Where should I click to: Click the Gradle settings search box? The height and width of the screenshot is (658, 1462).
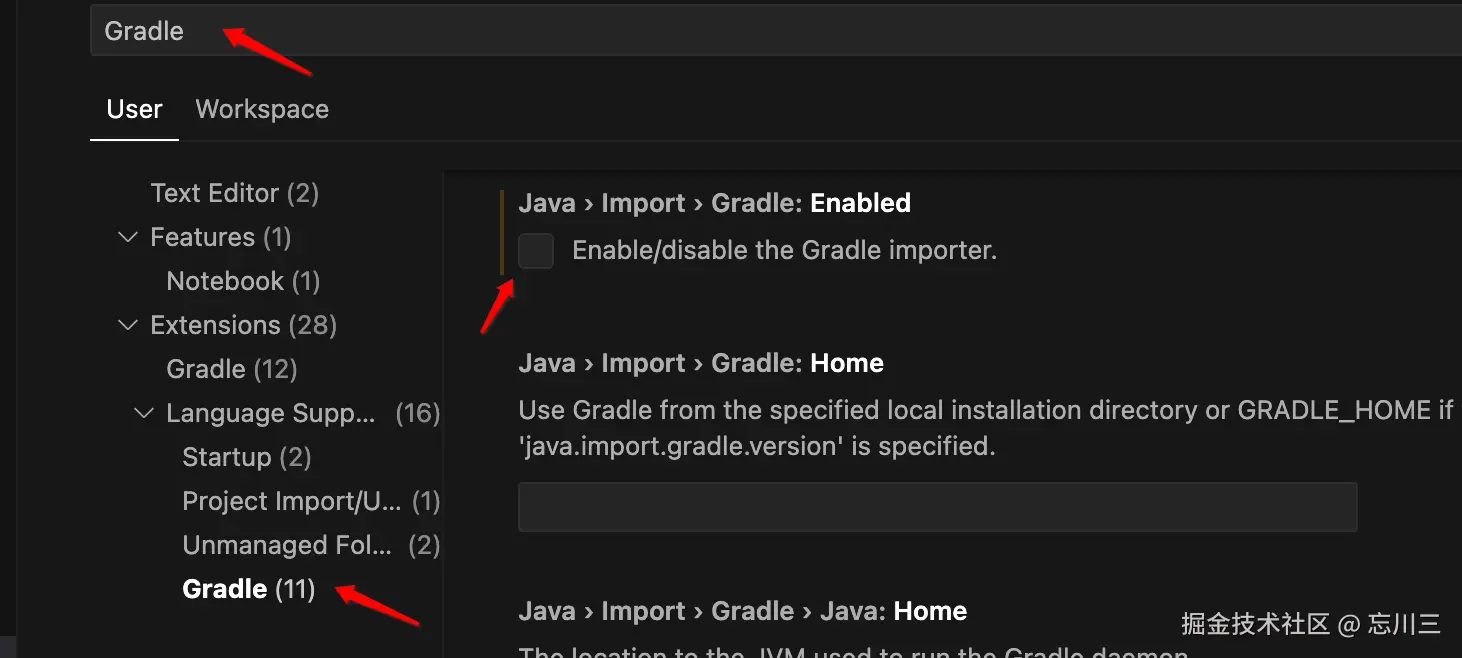click(700, 32)
